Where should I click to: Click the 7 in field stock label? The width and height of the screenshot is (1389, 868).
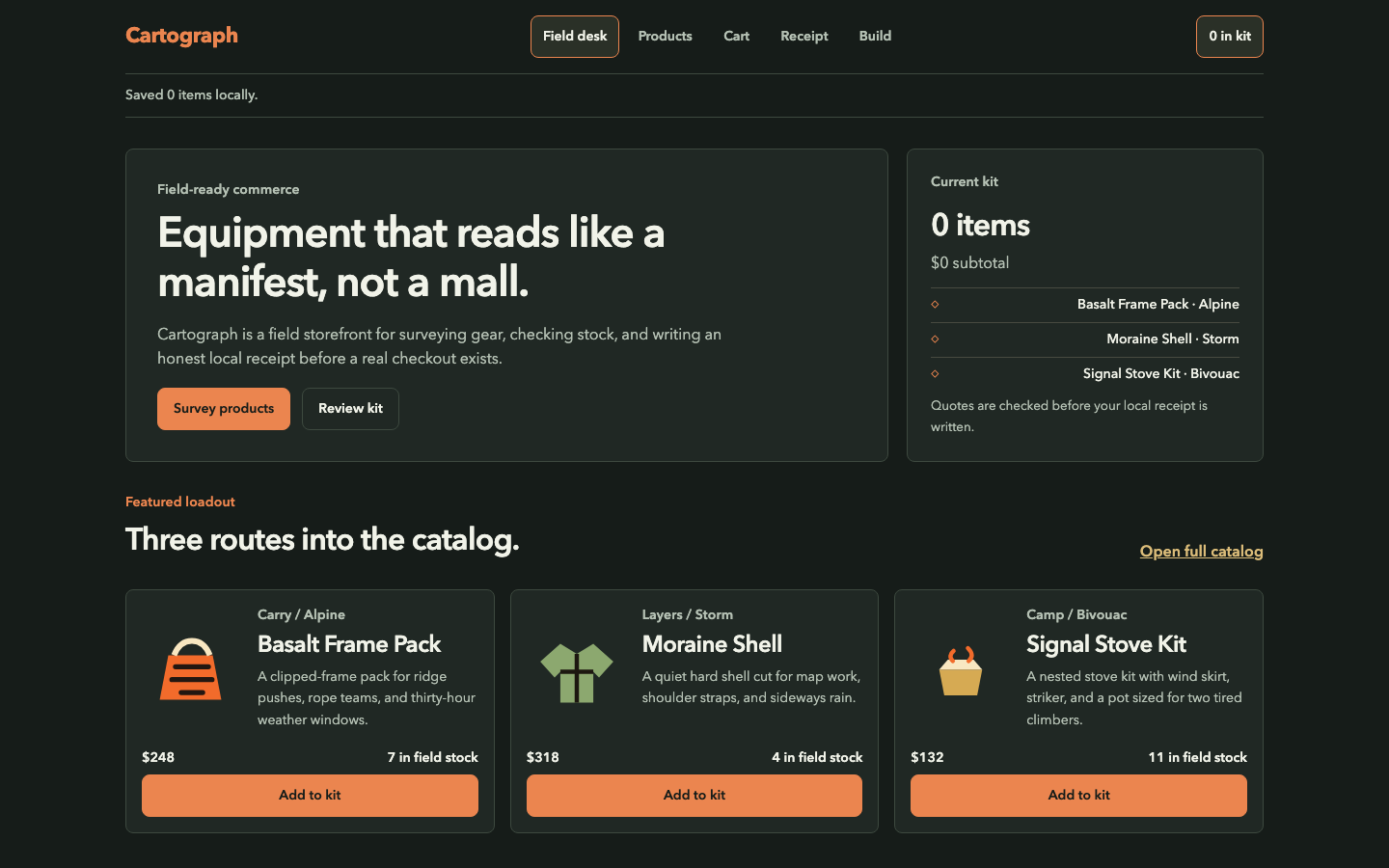(x=433, y=757)
